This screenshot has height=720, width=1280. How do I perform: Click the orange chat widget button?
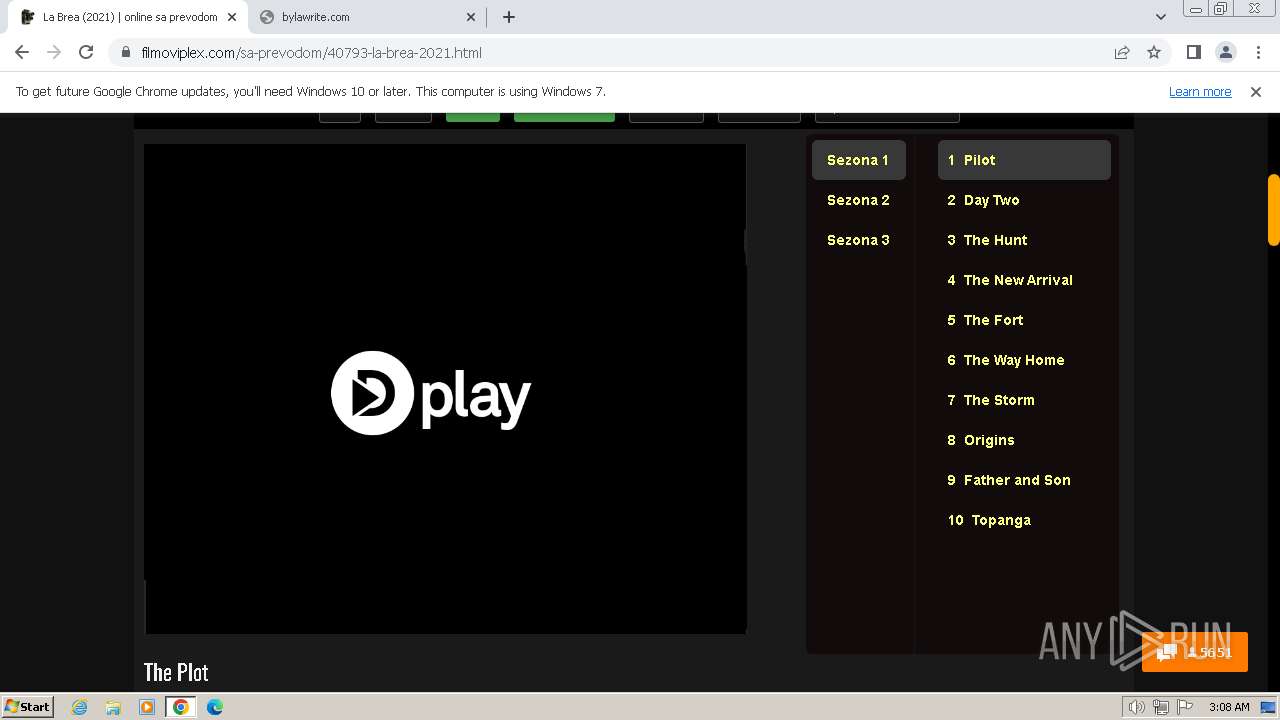point(1195,652)
